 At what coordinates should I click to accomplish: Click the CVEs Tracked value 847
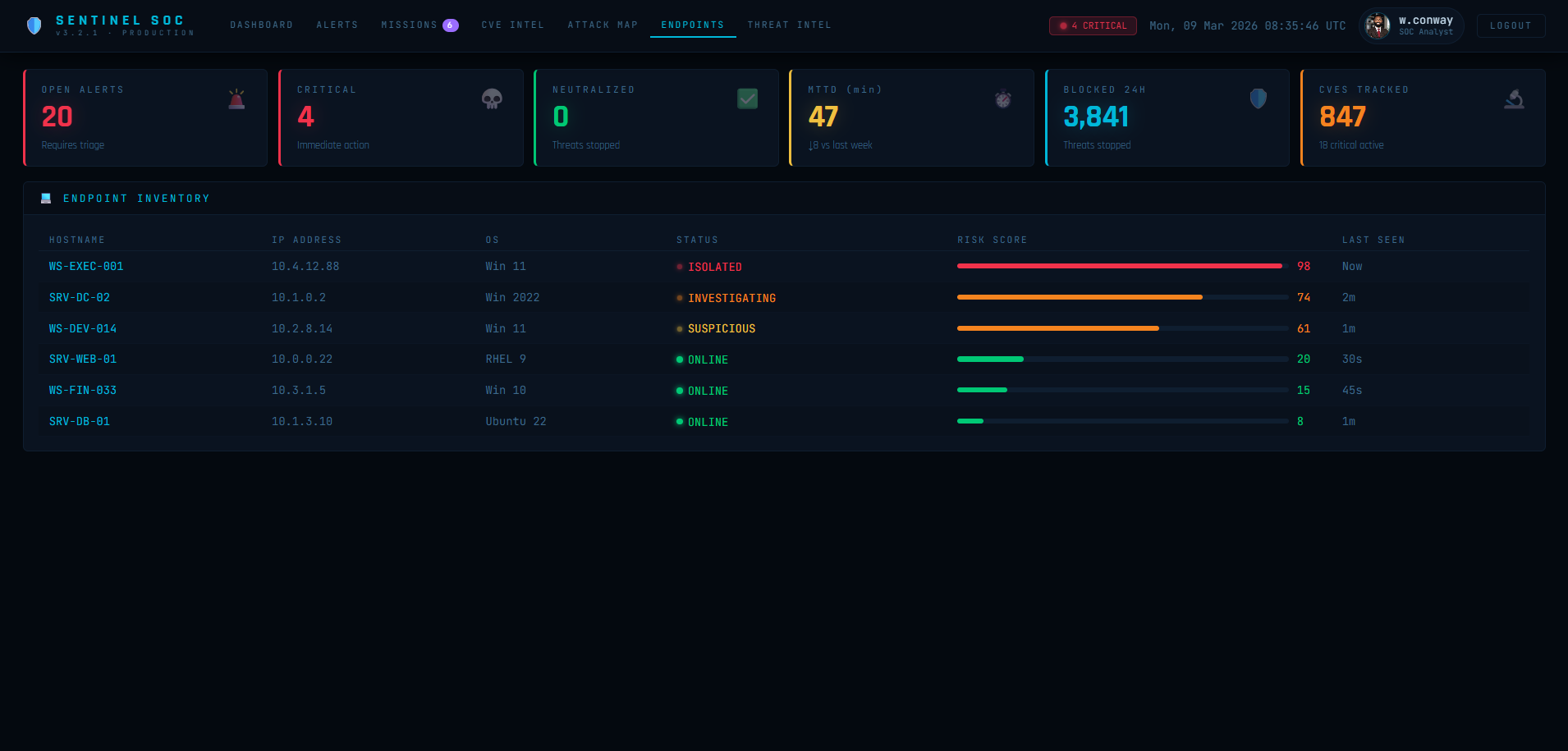tap(1342, 117)
